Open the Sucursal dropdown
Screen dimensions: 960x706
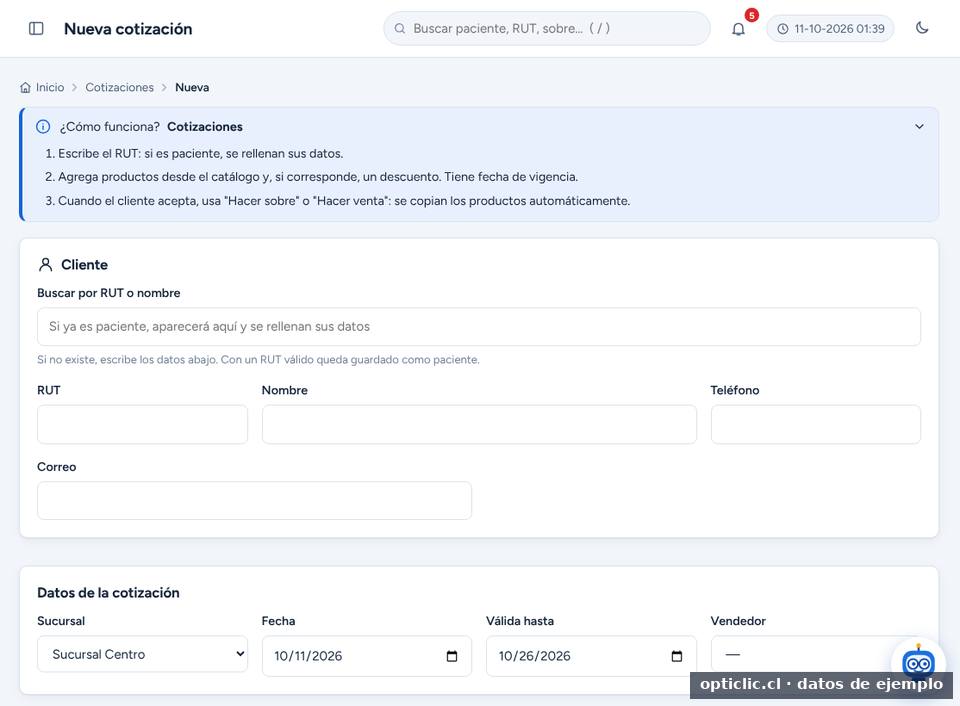(143, 654)
